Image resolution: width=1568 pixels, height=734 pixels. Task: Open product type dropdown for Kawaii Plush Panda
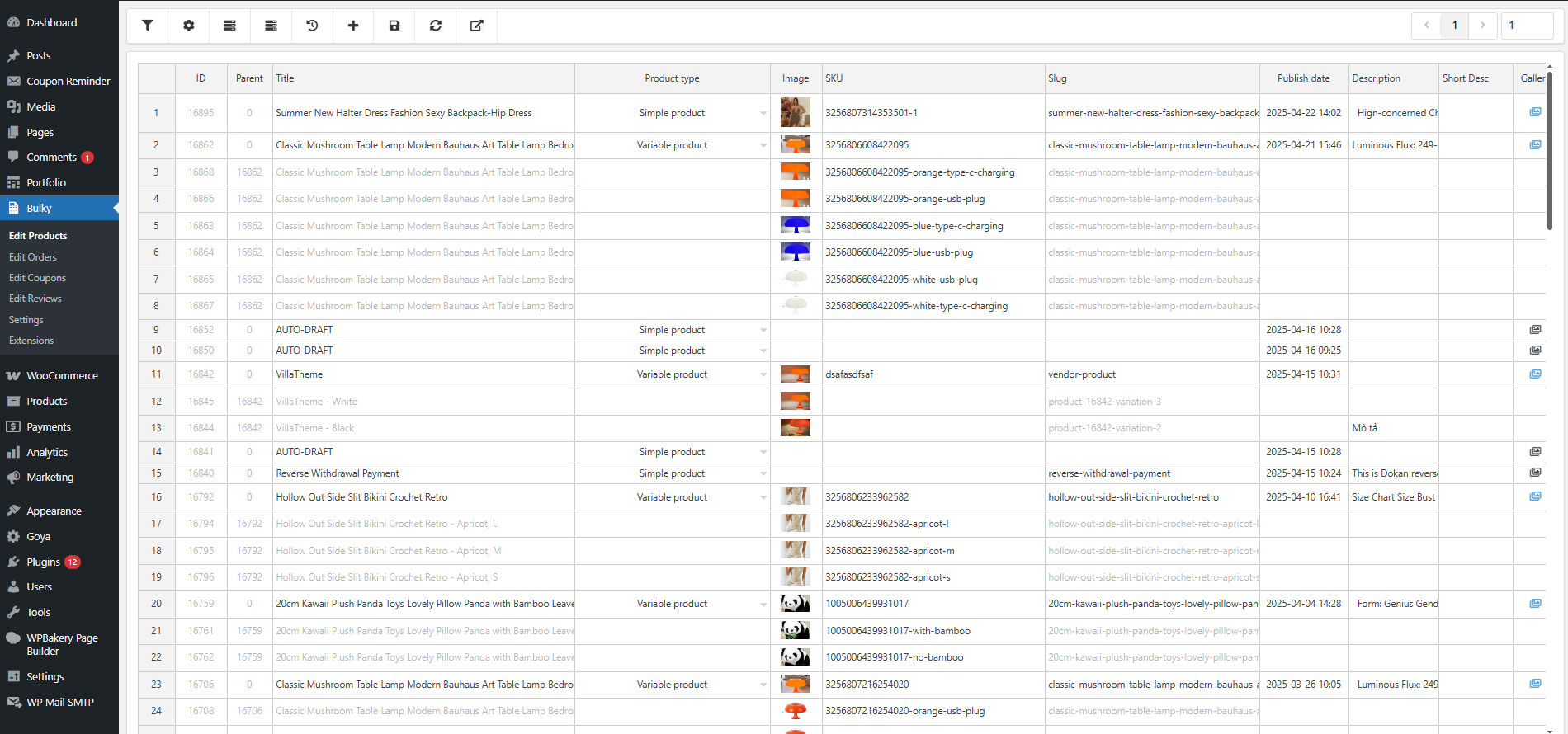pyautogui.click(x=763, y=604)
